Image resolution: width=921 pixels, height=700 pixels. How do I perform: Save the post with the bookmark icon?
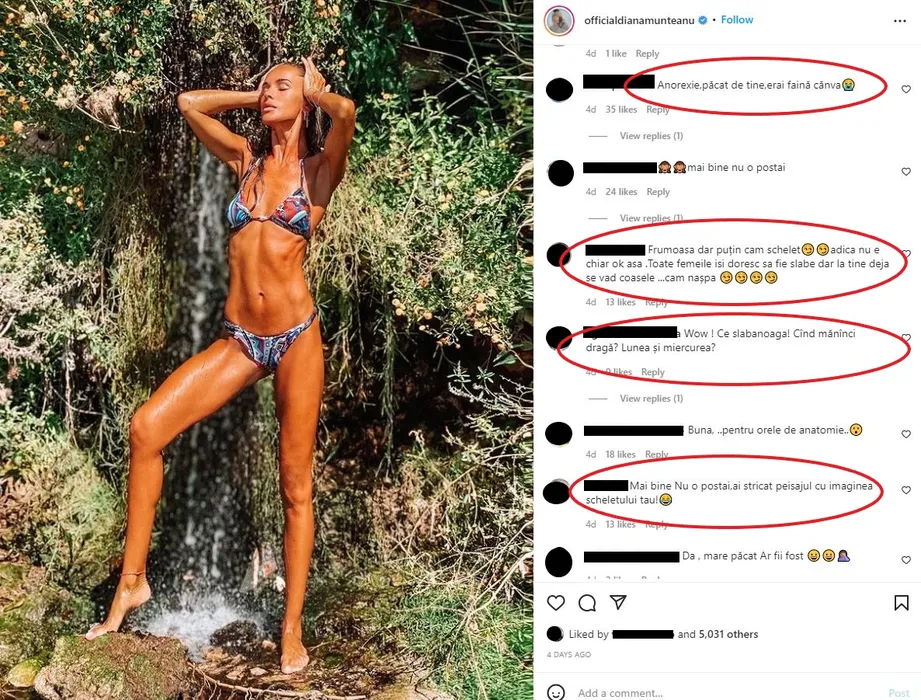(x=901, y=603)
